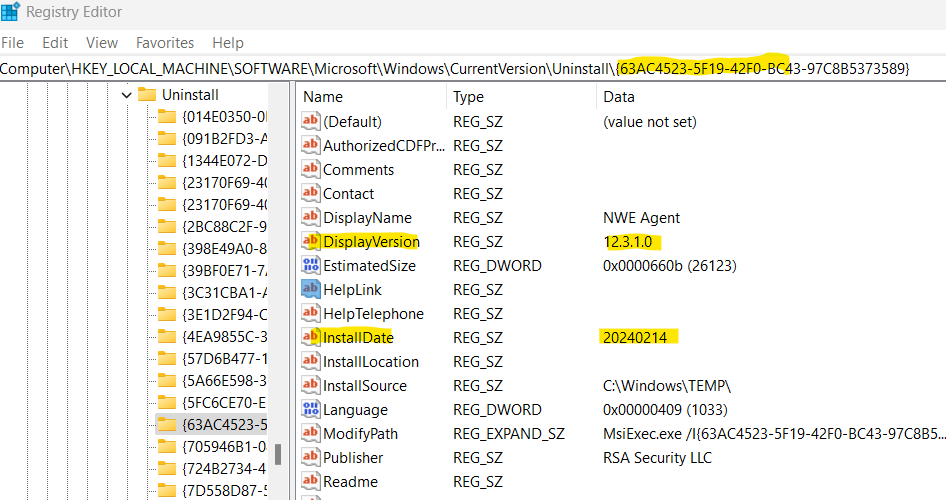Click the Data column header
The width and height of the screenshot is (946, 500).
tap(618, 97)
